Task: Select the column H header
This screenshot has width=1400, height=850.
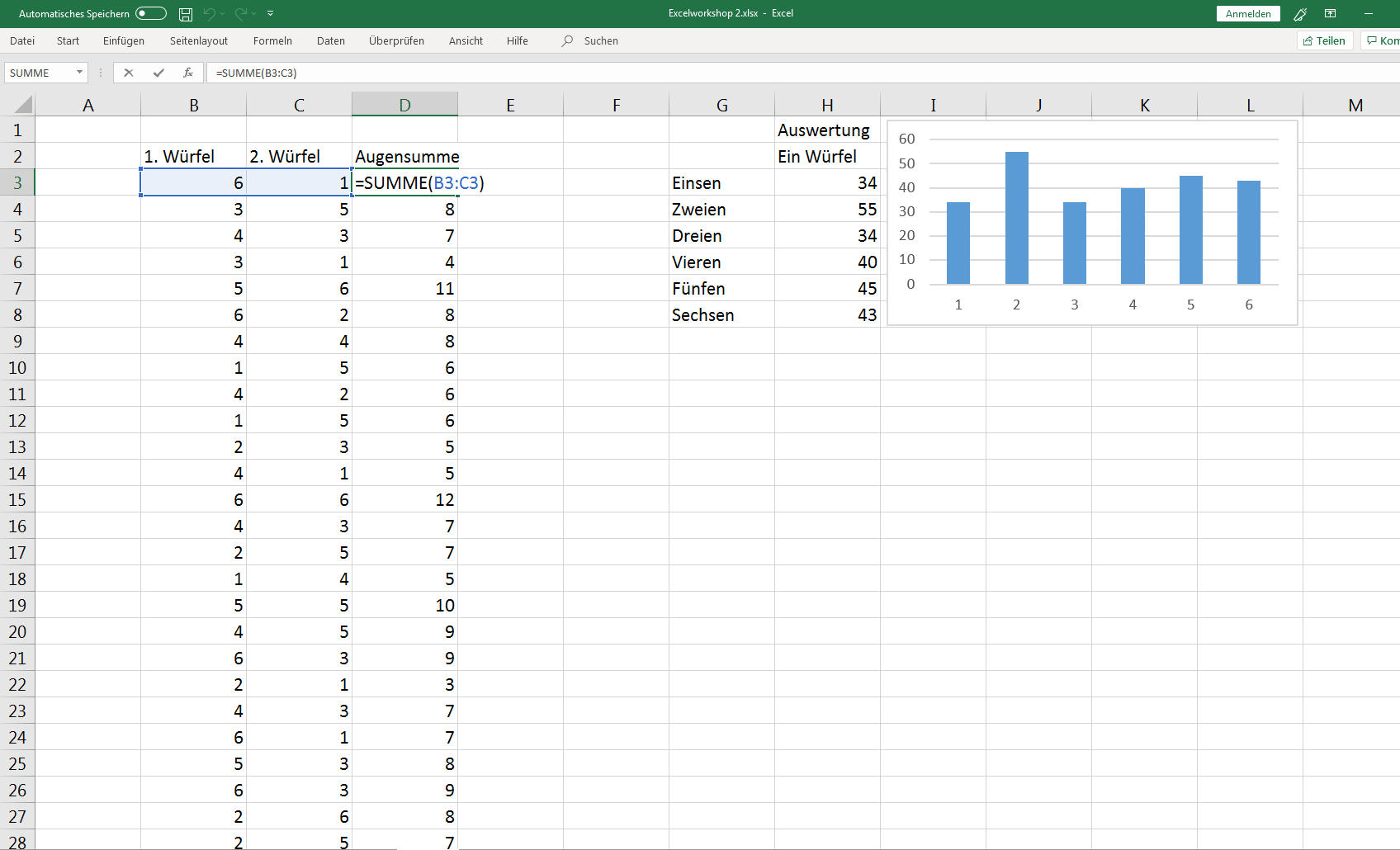Action: (x=828, y=105)
